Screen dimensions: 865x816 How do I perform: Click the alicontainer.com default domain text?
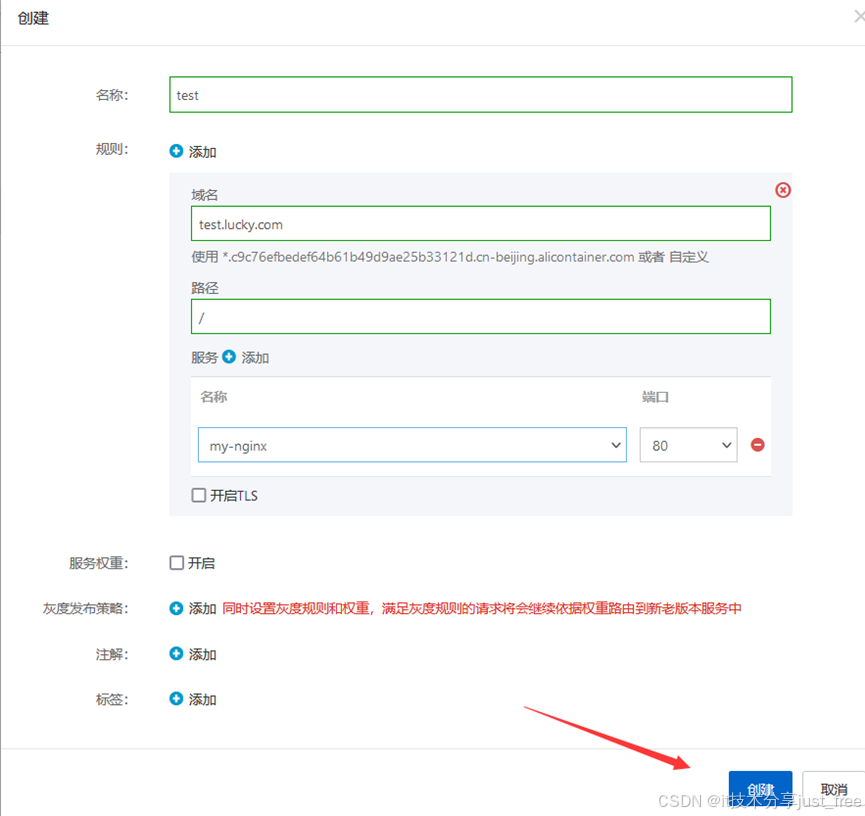(429, 257)
